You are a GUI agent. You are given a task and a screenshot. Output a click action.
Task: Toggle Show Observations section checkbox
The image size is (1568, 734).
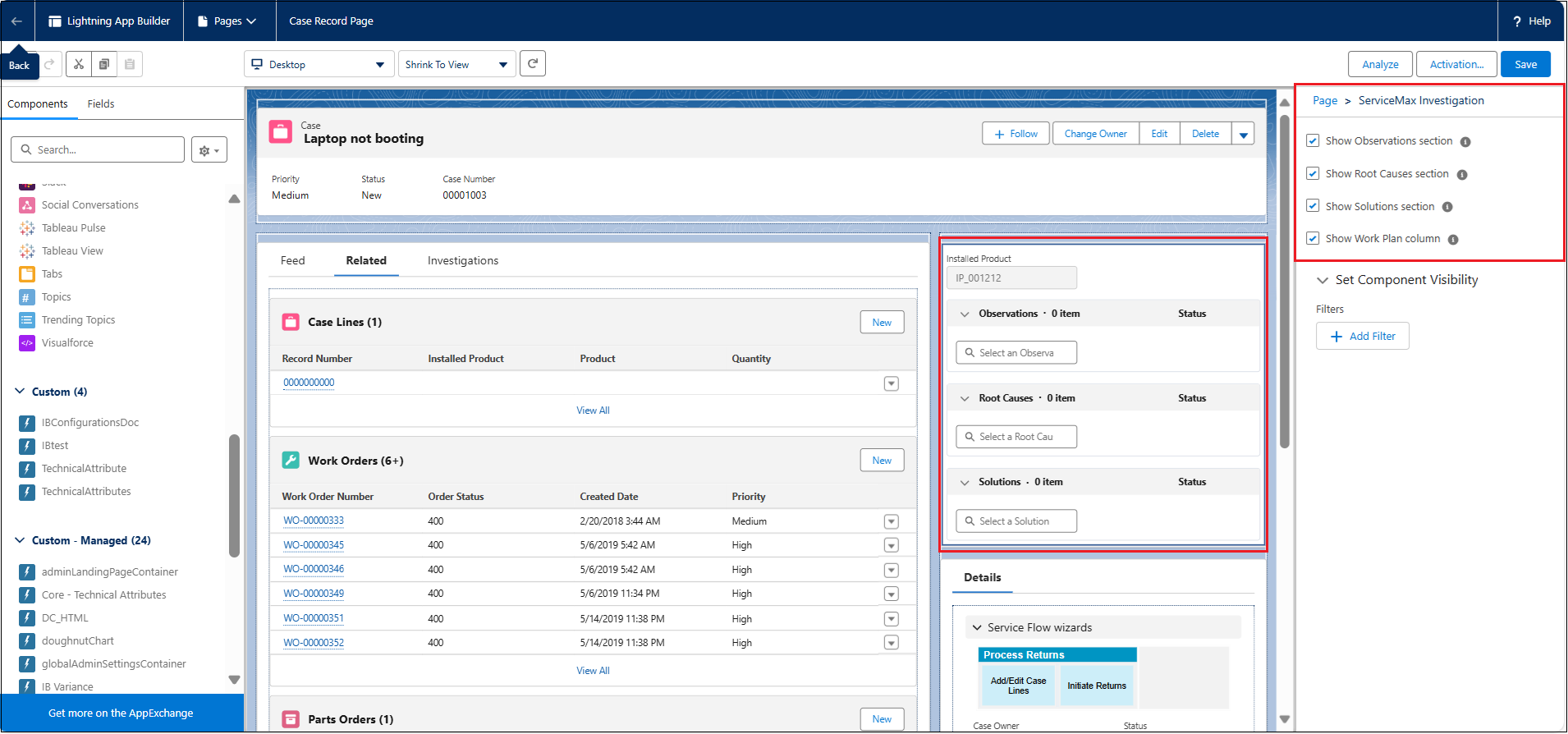[1313, 140]
